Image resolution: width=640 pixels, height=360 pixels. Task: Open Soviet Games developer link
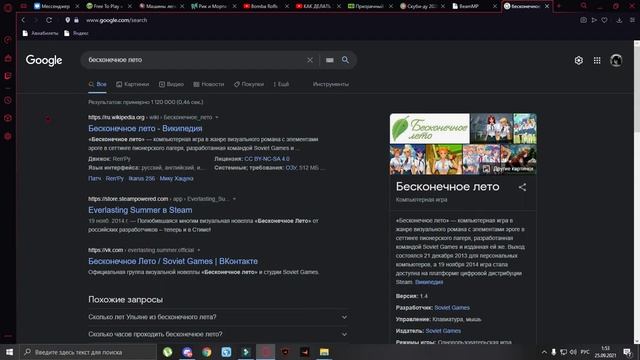[x=452, y=307]
